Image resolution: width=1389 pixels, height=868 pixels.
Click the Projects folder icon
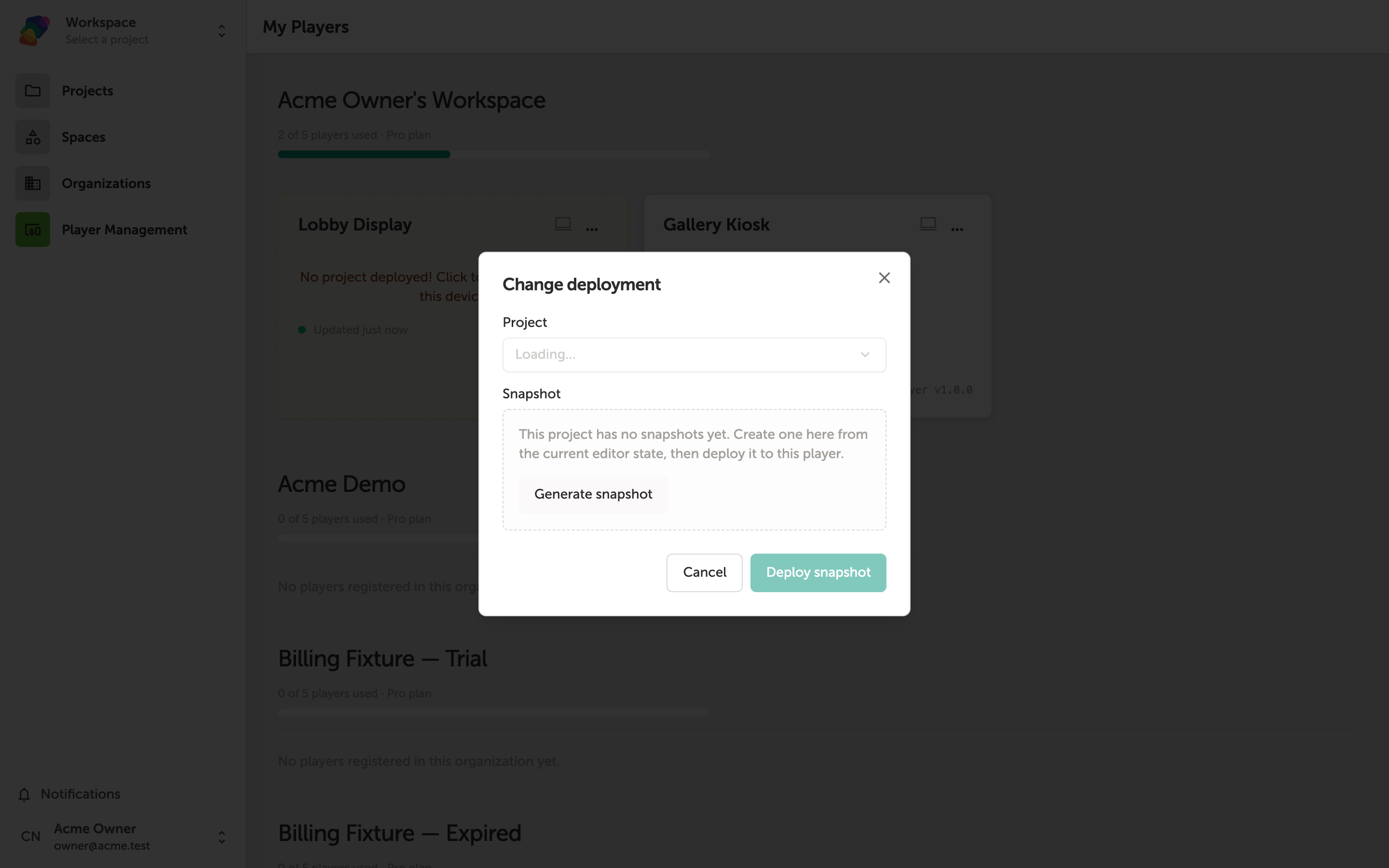tap(33, 91)
